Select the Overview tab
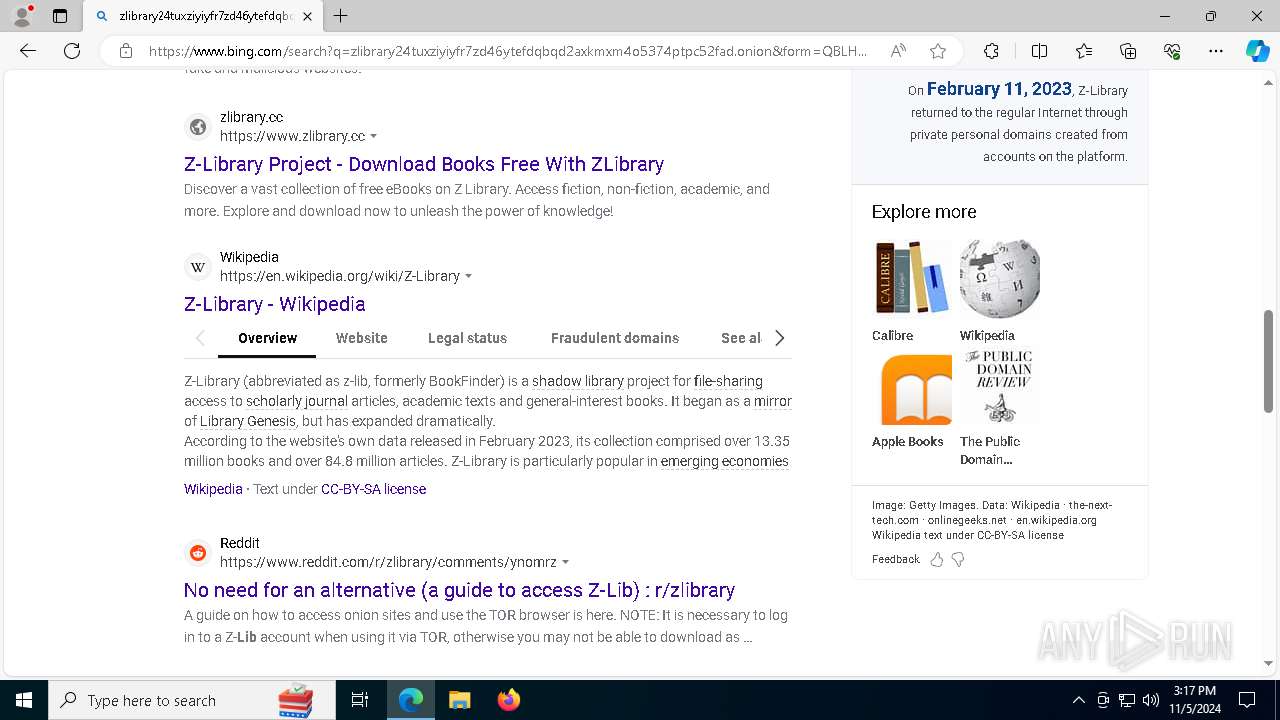This screenshot has width=1280, height=720. [267, 338]
